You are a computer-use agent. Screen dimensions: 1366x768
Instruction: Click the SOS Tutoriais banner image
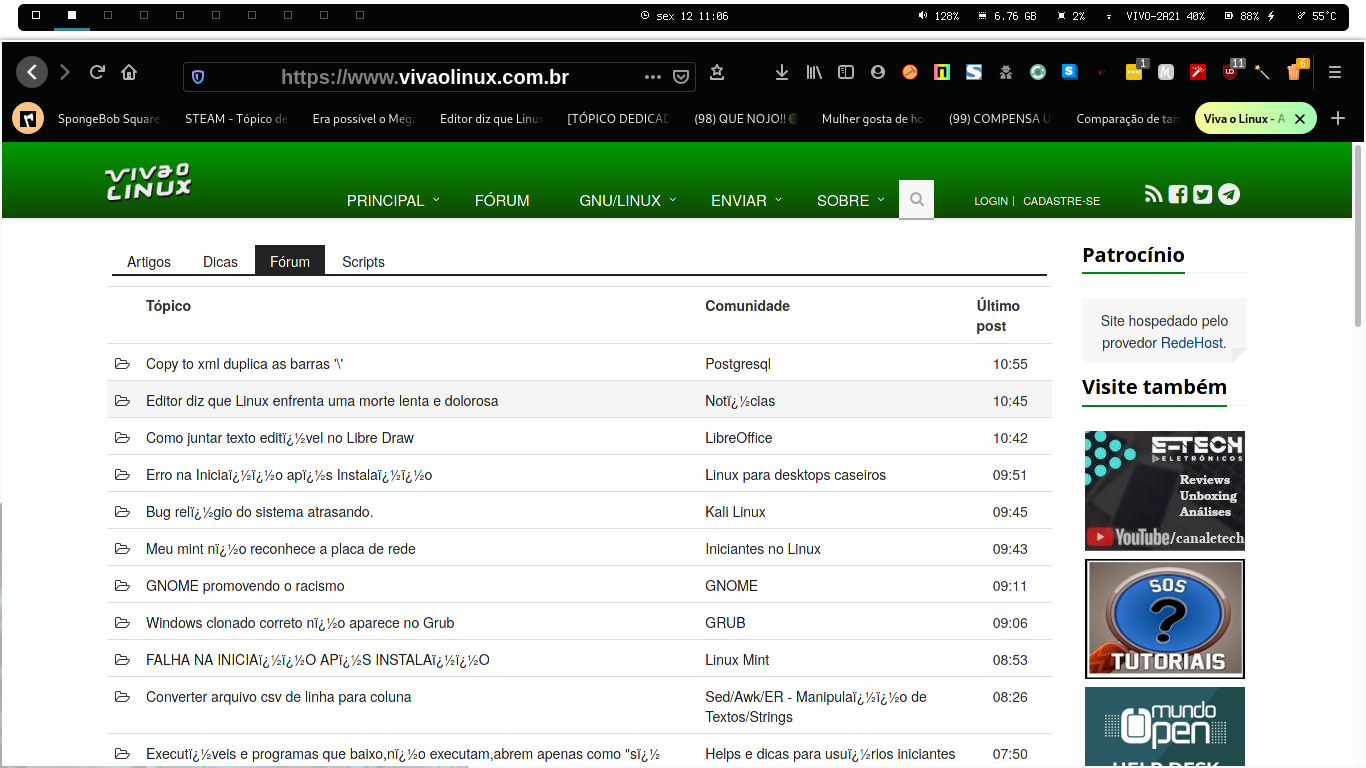click(1164, 619)
